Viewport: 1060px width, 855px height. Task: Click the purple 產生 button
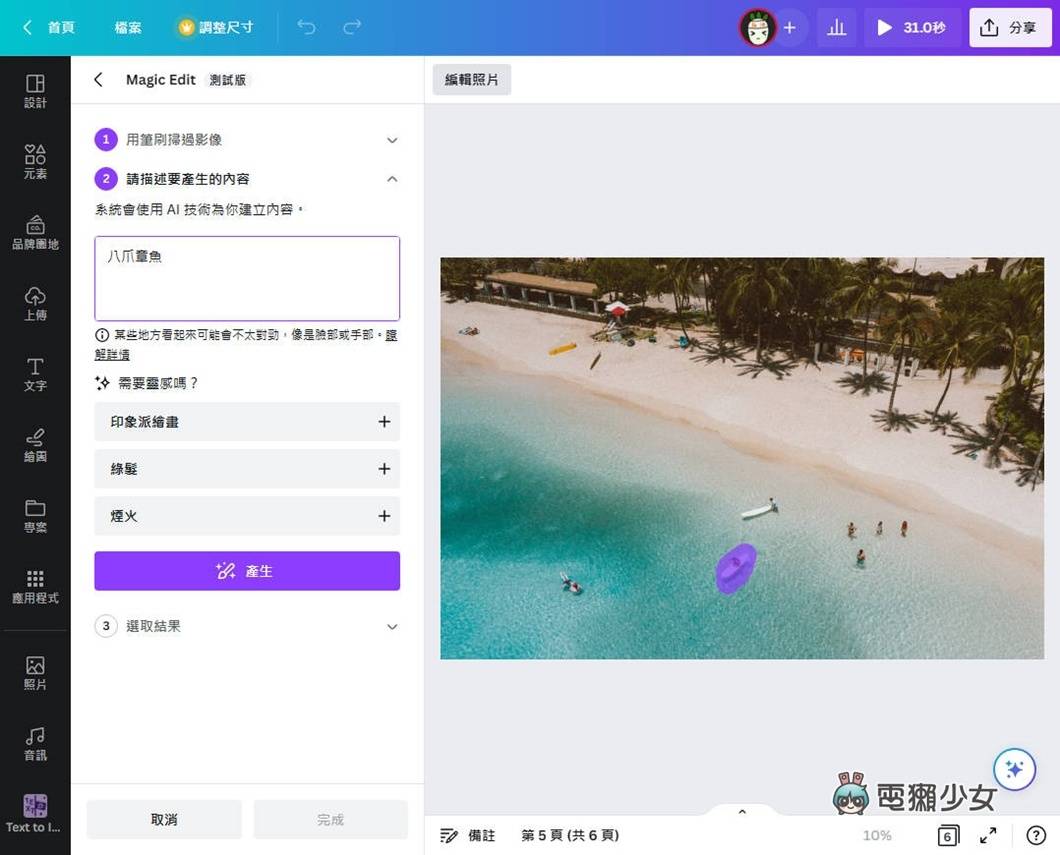(246, 571)
